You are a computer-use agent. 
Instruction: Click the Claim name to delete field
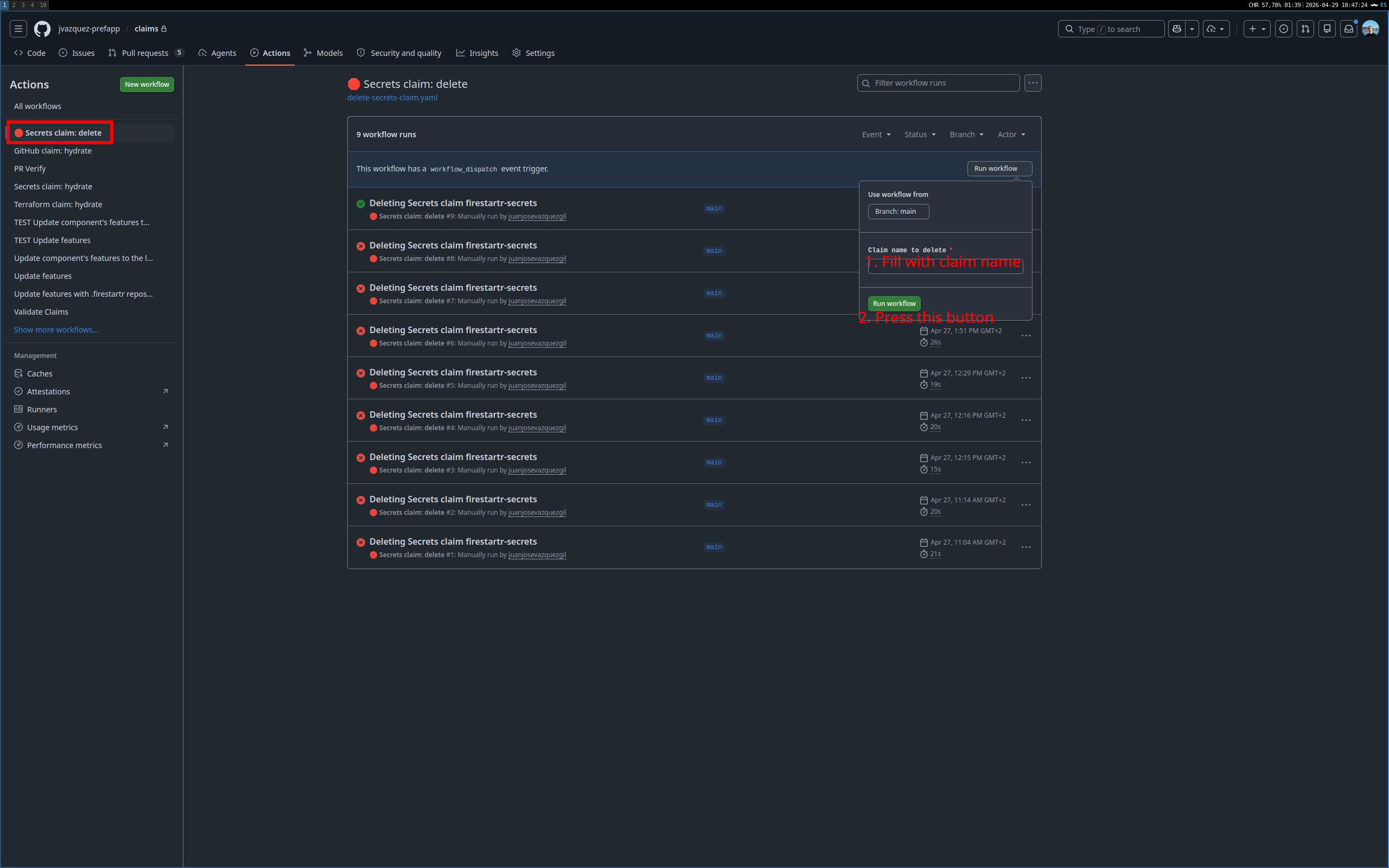point(945,266)
